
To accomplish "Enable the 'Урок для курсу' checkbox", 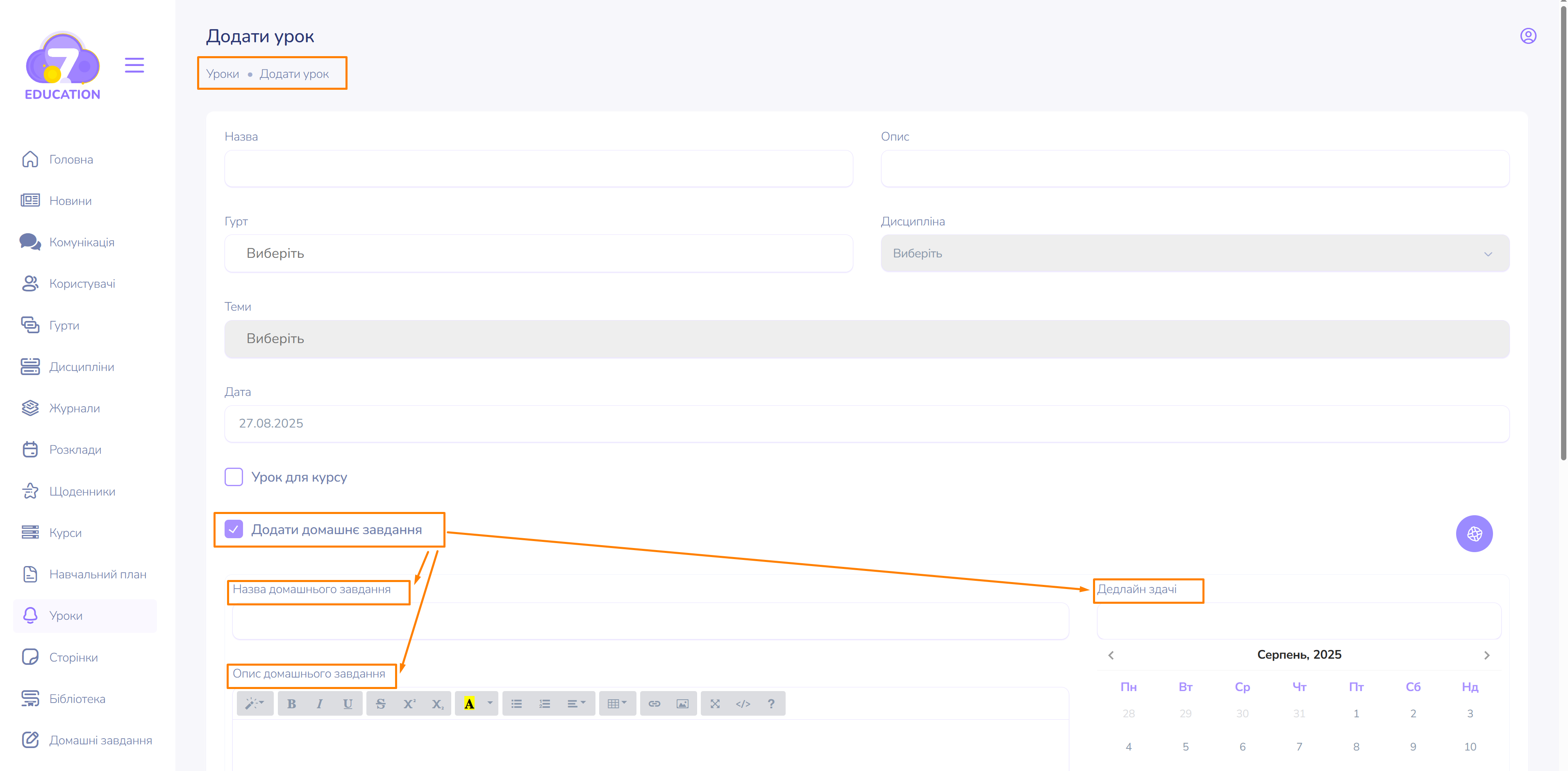I will click(234, 477).
